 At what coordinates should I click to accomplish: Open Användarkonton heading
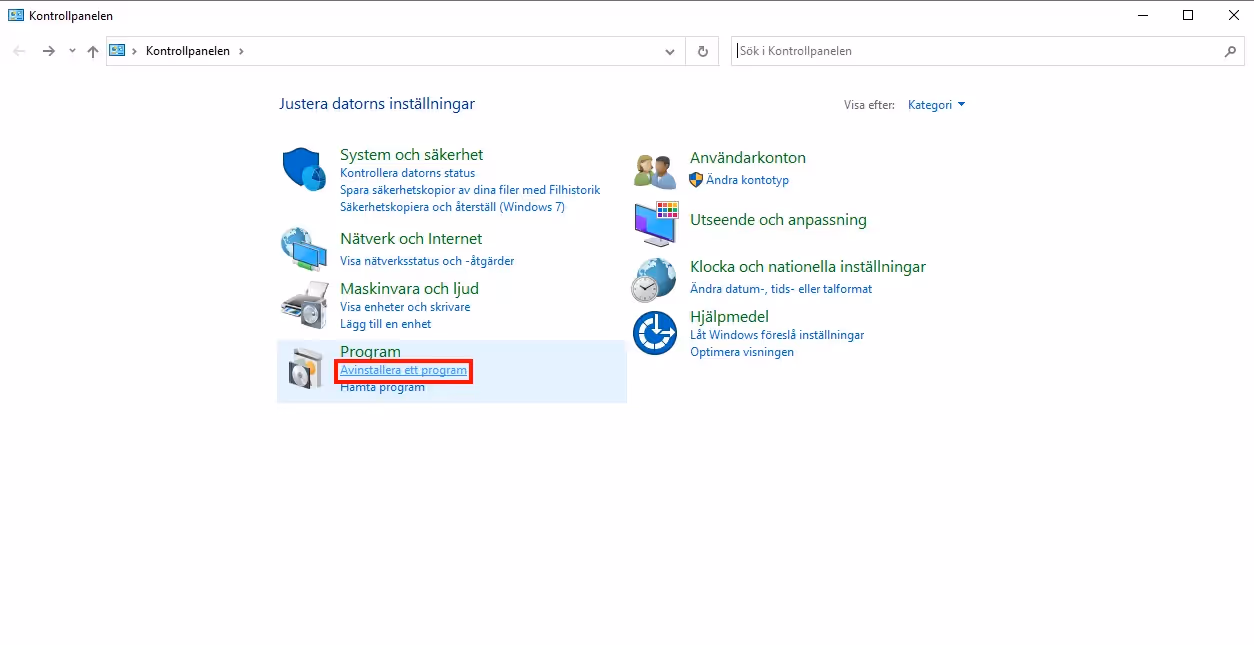point(748,158)
